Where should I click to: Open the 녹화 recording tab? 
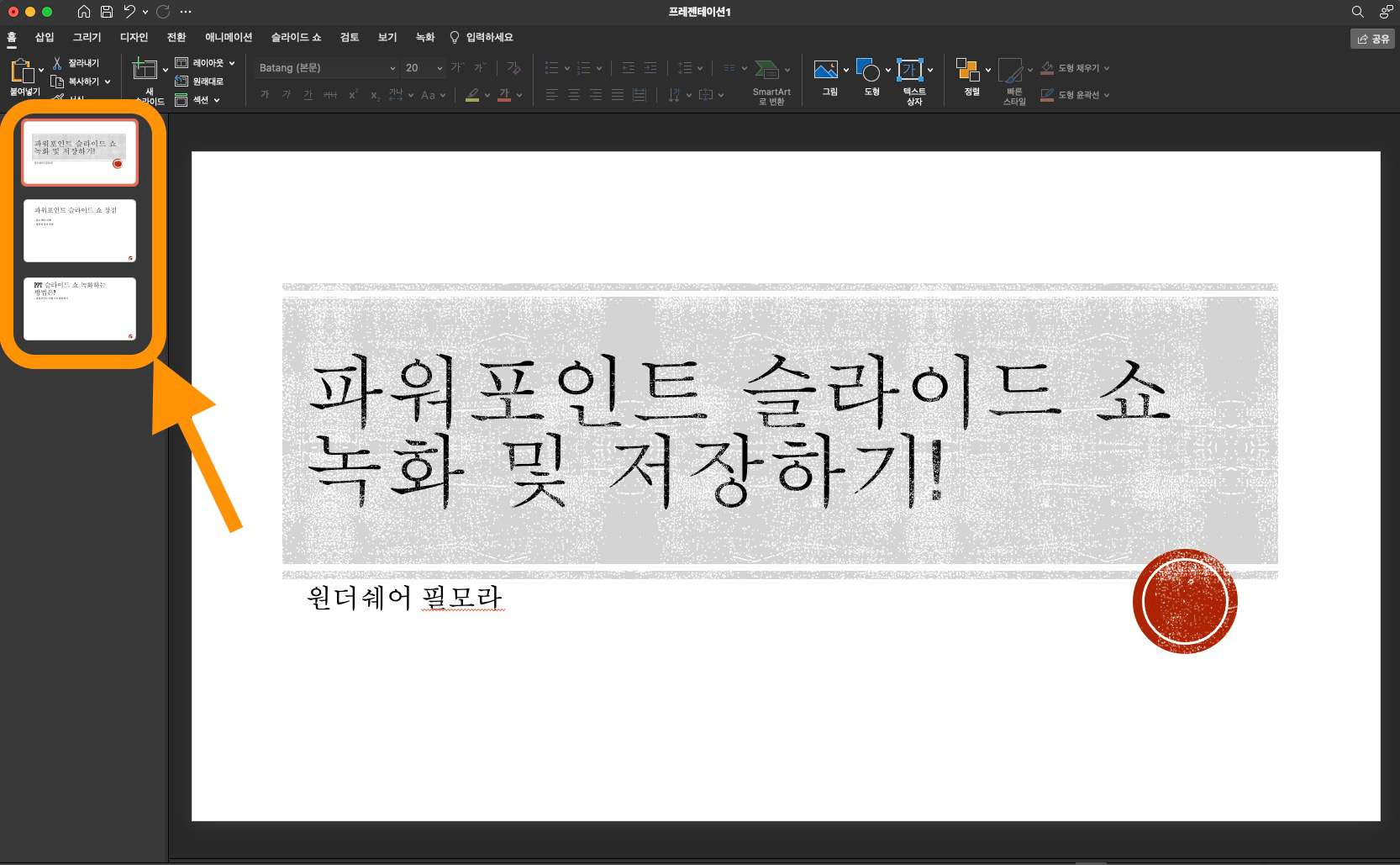pos(425,37)
